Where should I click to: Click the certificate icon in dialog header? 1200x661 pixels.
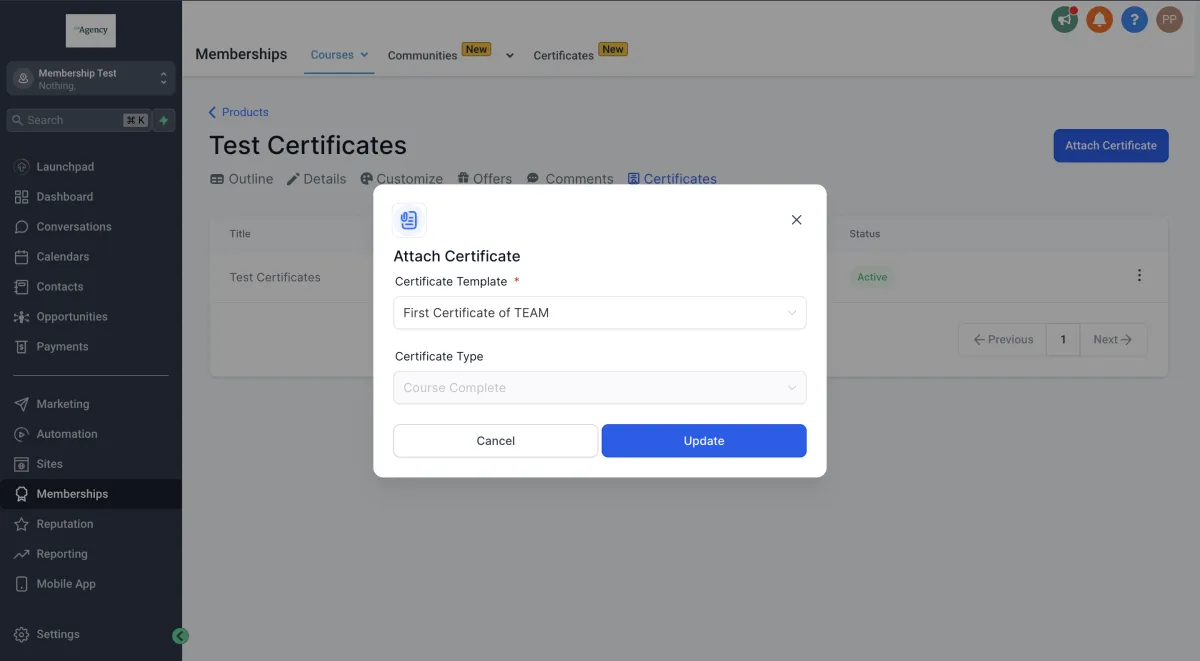click(409, 220)
